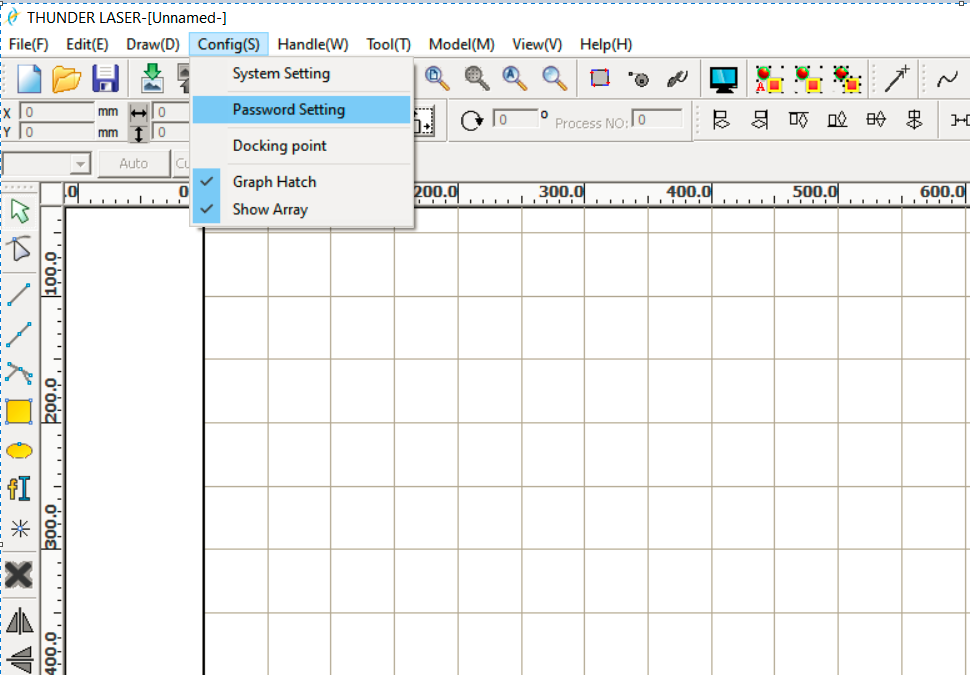Click the red ball icon with letter A
Image resolution: width=970 pixels, height=675 pixels.
[x=769, y=79]
